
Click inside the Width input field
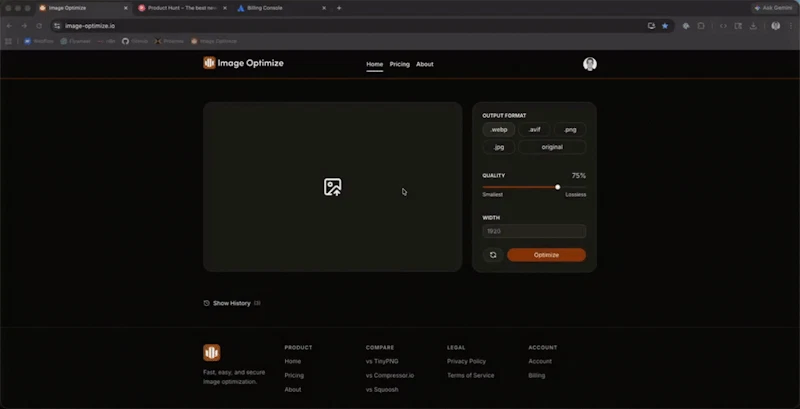tap(534, 232)
